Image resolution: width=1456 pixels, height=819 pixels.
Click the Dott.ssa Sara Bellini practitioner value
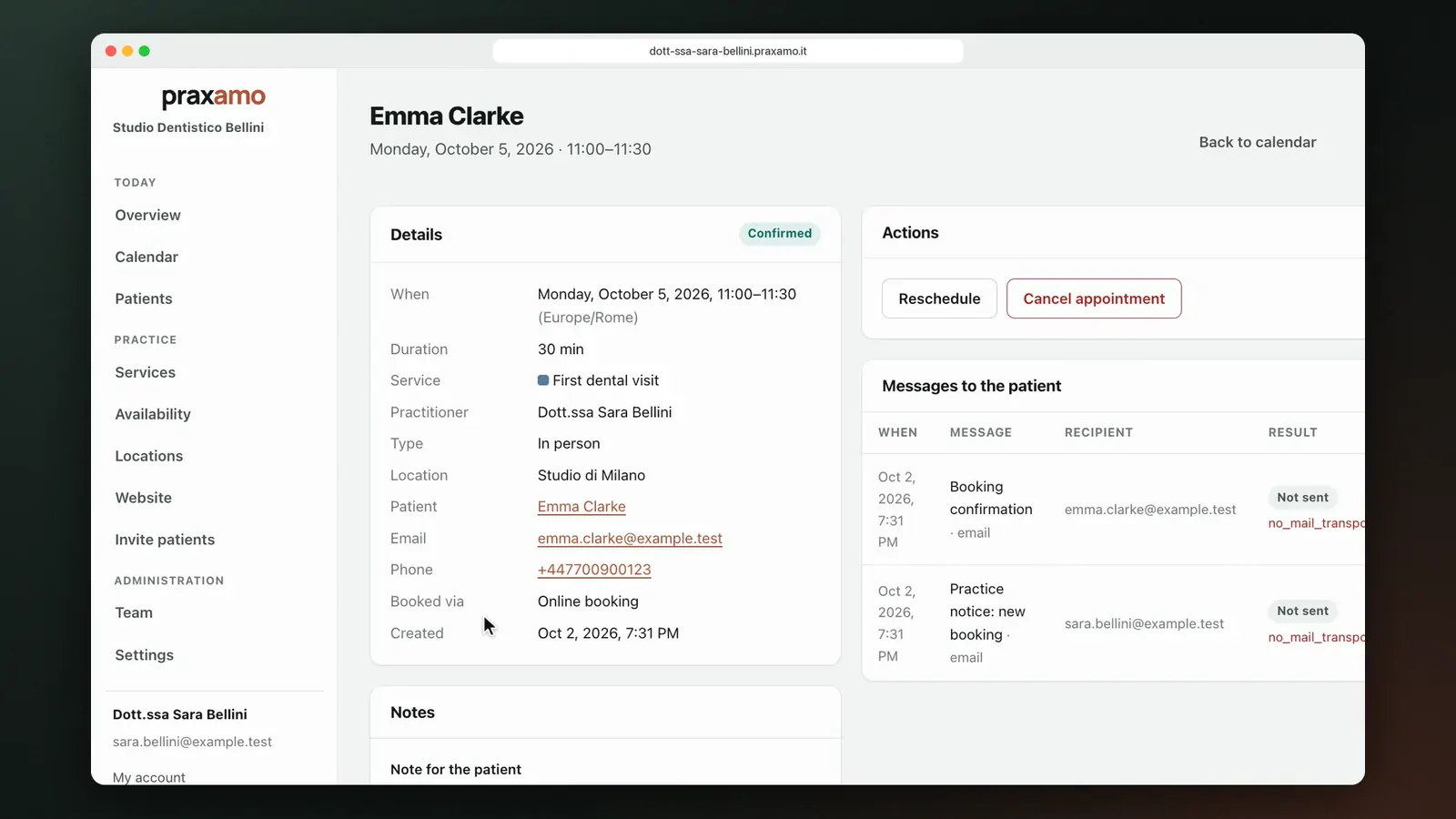(x=604, y=412)
